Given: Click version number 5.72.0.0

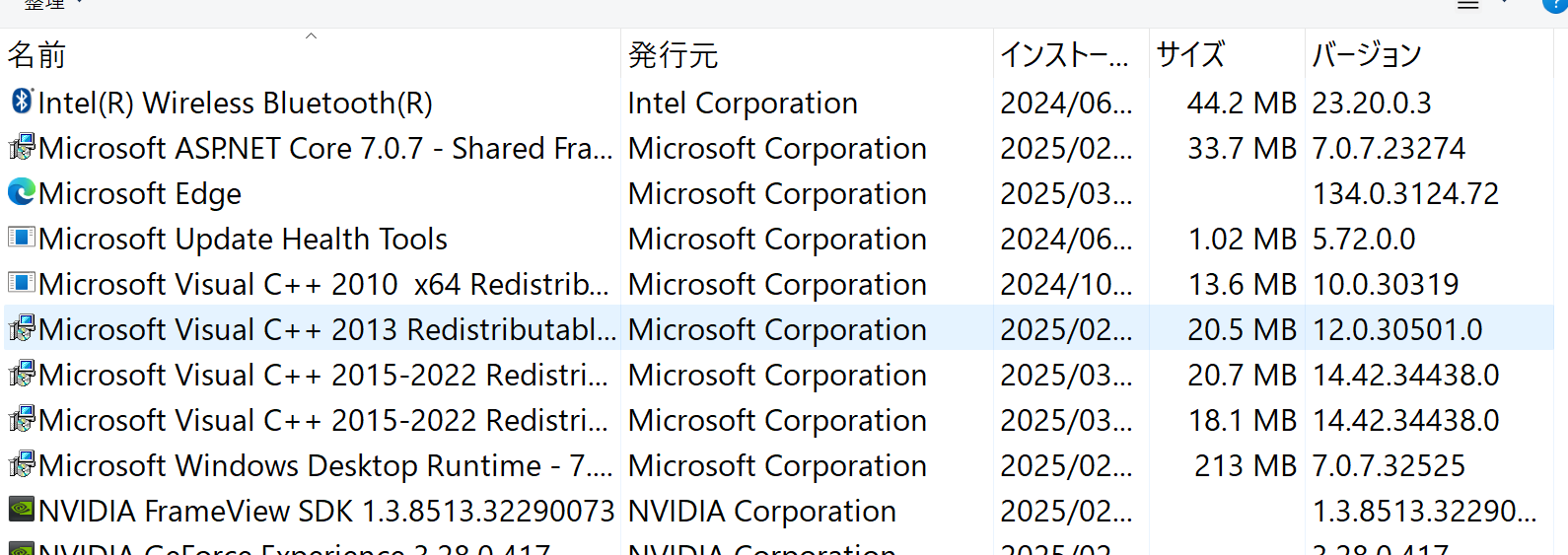Looking at the screenshot, I should click(x=1364, y=239).
